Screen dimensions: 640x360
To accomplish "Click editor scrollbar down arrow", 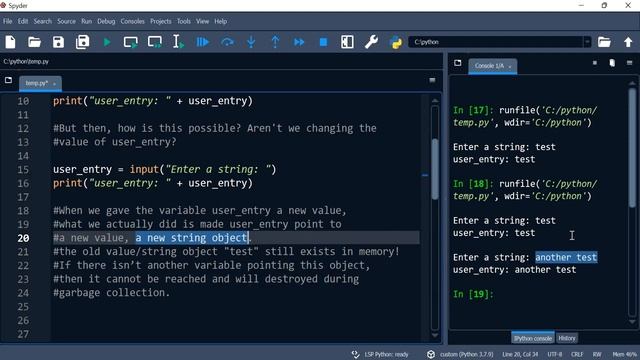I will [435, 335].
